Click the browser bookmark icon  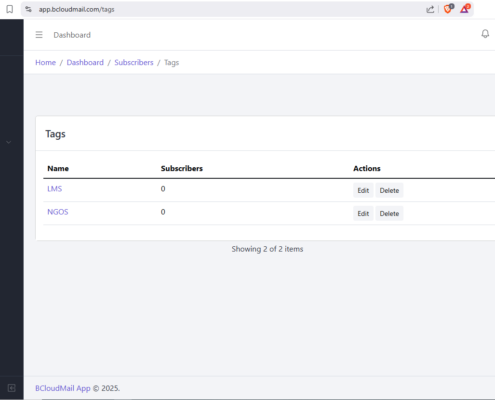pyautogui.click(x=10, y=9)
